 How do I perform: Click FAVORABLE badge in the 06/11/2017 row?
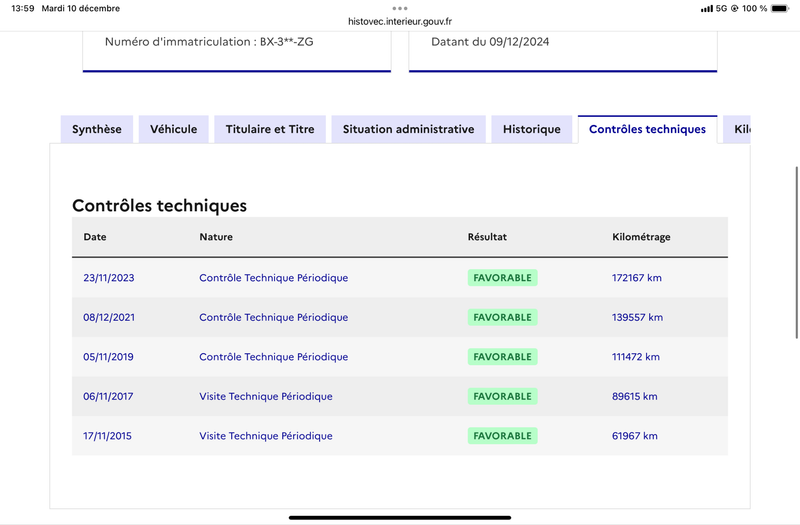click(503, 396)
